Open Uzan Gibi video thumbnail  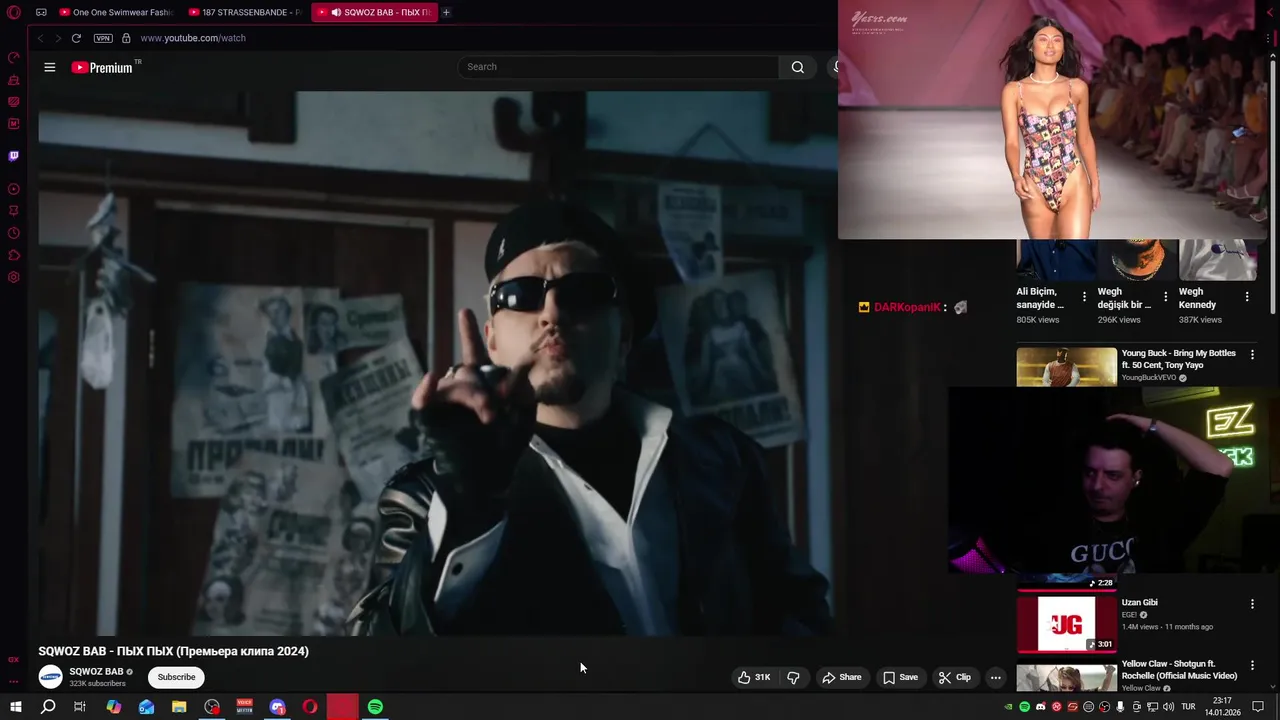coord(1066,623)
